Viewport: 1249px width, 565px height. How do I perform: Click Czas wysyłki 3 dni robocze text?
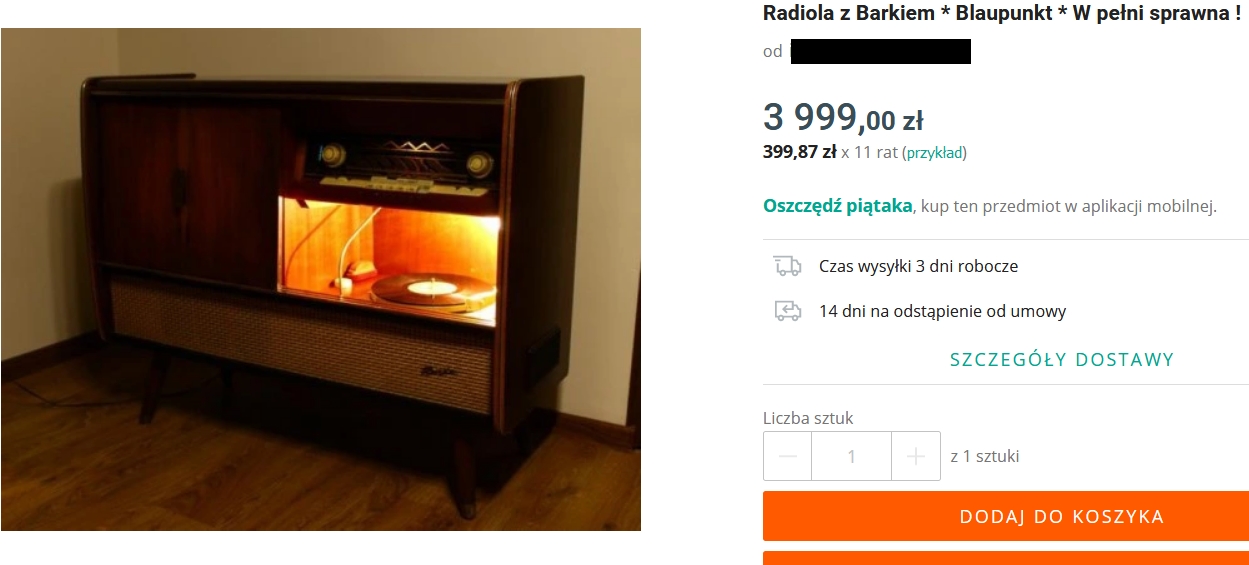[x=918, y=266]
